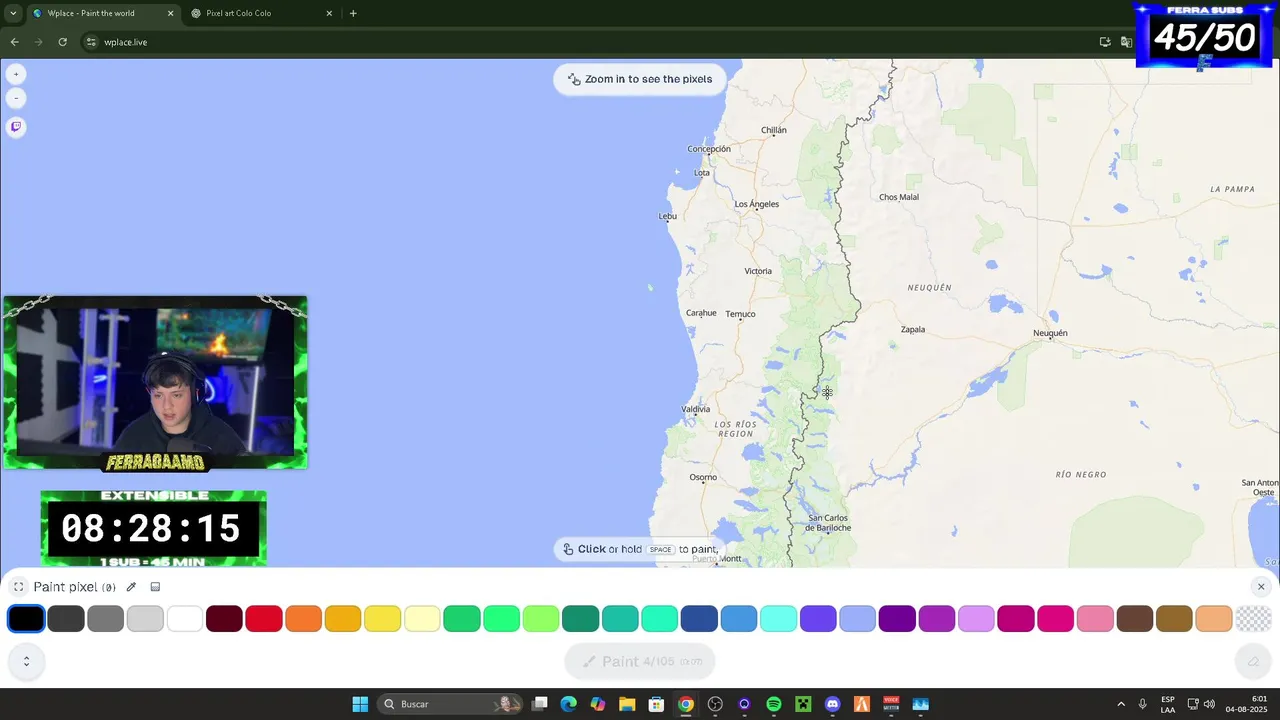Select the orange color swatch
The height and width of the screenshot is (720, 1280).
(x=303, y=619)
